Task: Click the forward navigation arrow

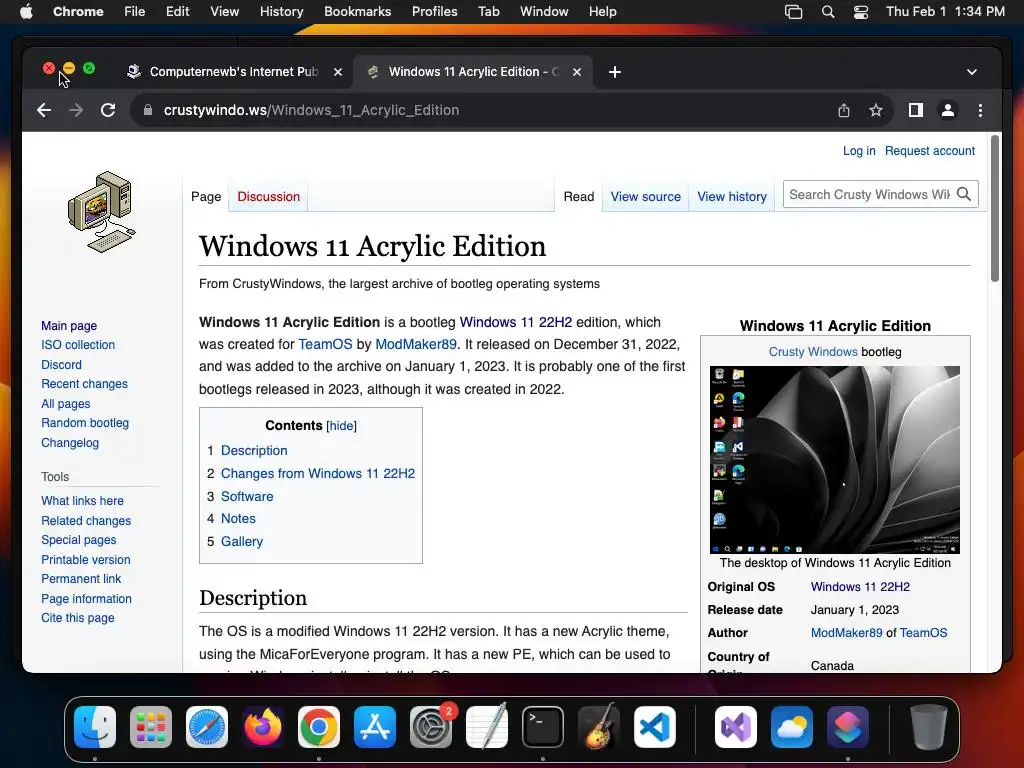Action: [76, 110]
